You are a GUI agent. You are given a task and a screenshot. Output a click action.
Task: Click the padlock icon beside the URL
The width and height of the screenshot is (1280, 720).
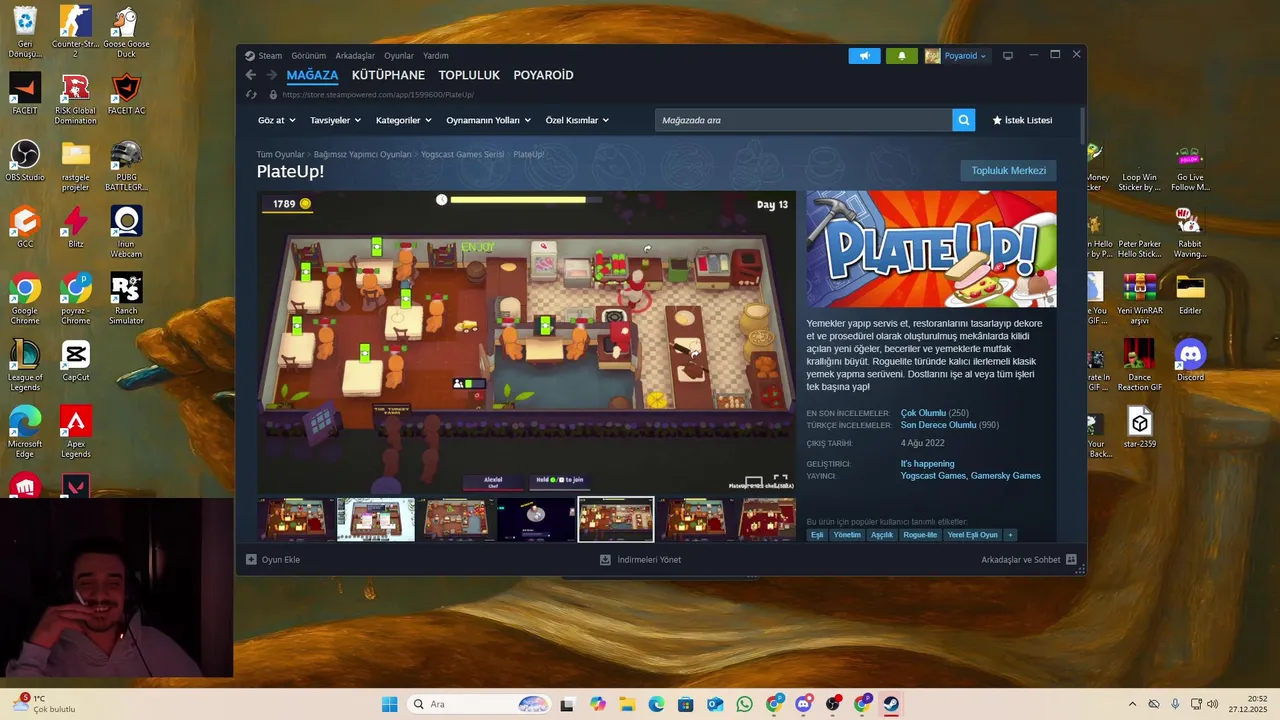(x=273, y=95)
